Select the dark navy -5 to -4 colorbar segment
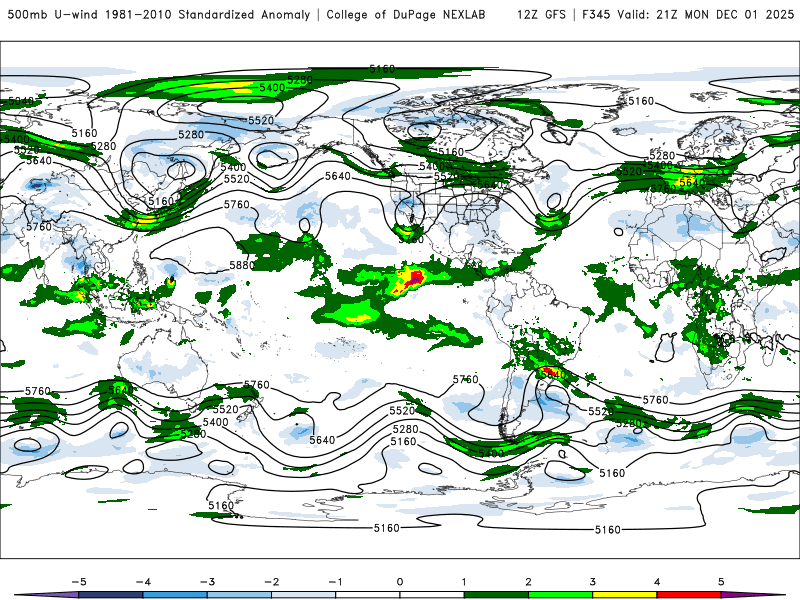The height and width of the screenshot is (600, 800). click(x=111, y=595)
